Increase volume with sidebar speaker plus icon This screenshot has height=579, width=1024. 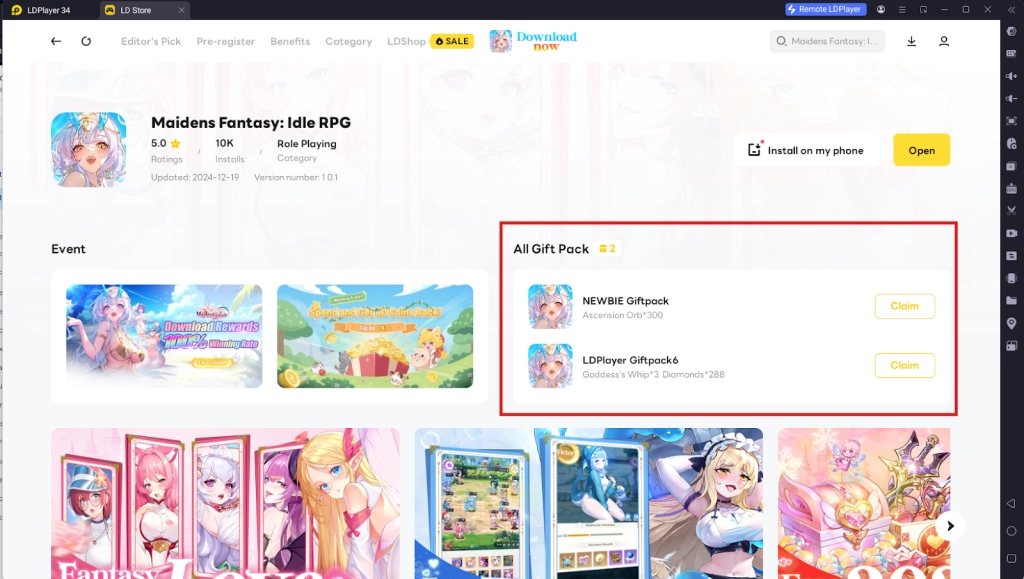tap(1012, 76)
